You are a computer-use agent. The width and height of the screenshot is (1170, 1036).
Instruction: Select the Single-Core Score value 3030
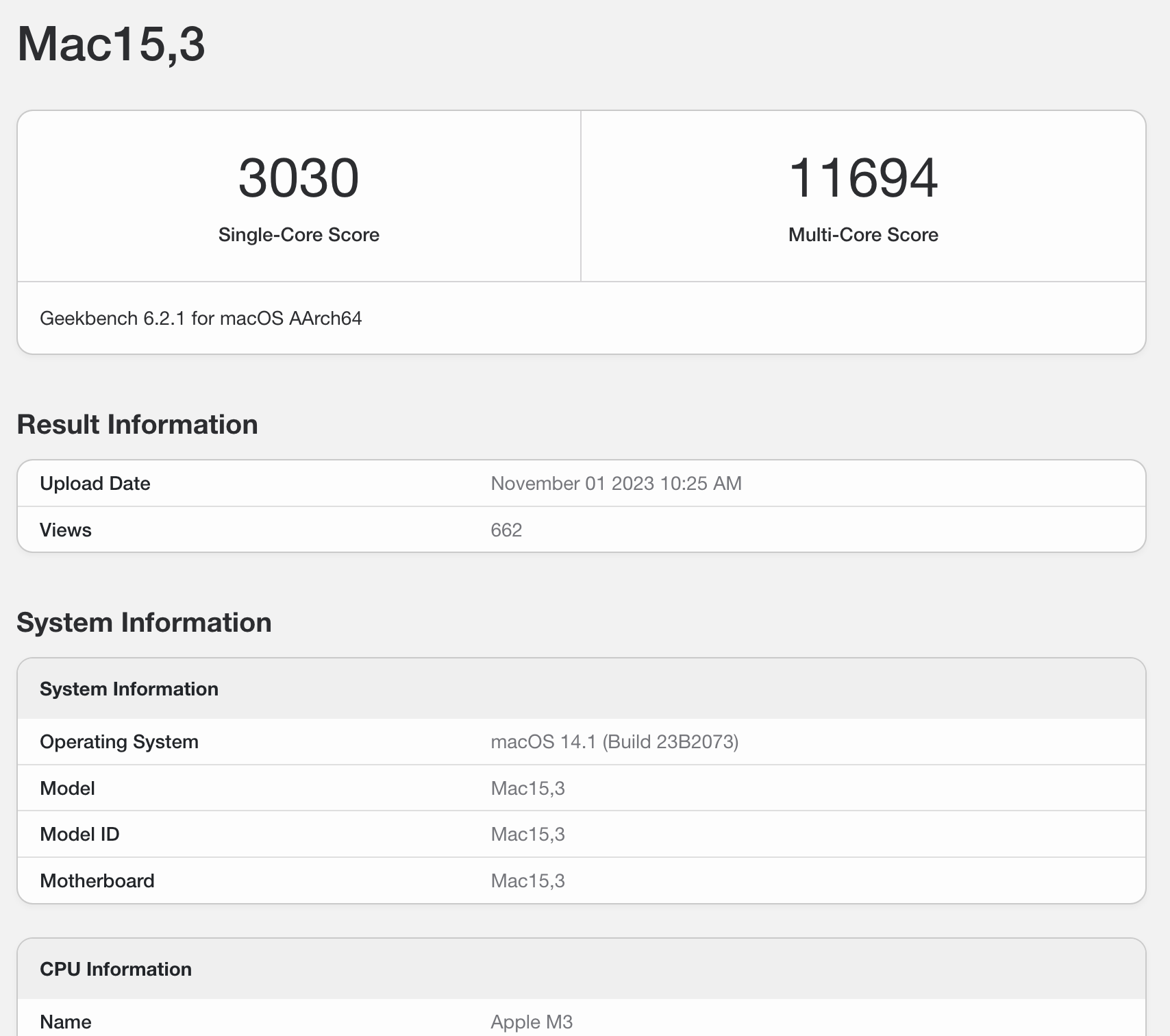pos(299,178)
